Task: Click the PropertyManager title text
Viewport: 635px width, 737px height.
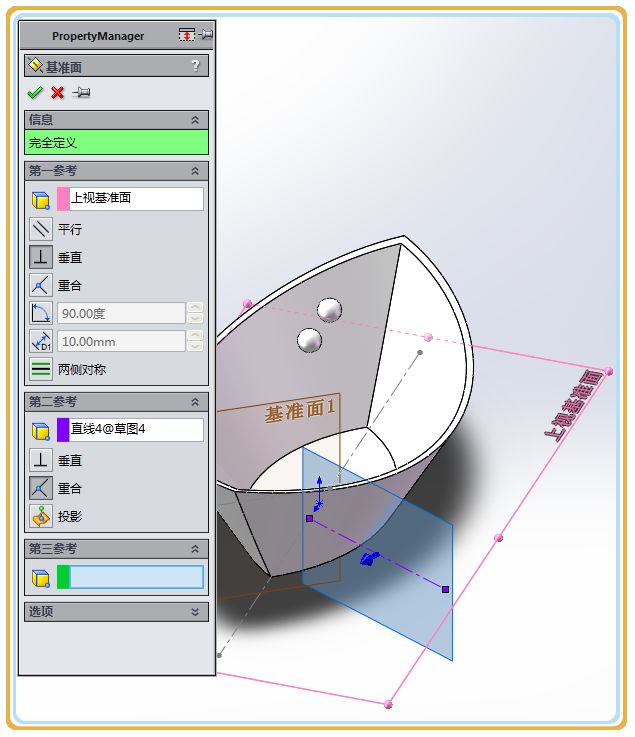Action: (98, 36)
